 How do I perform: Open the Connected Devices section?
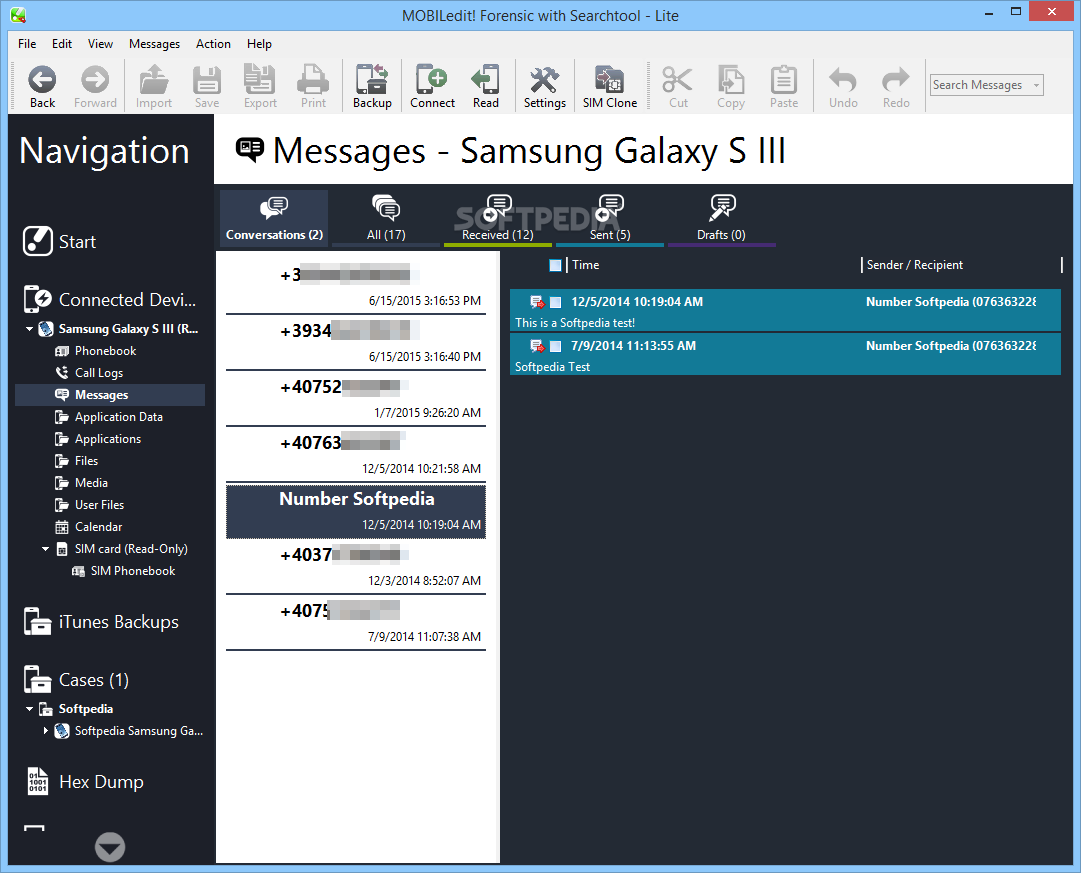(x=110, y=300)
